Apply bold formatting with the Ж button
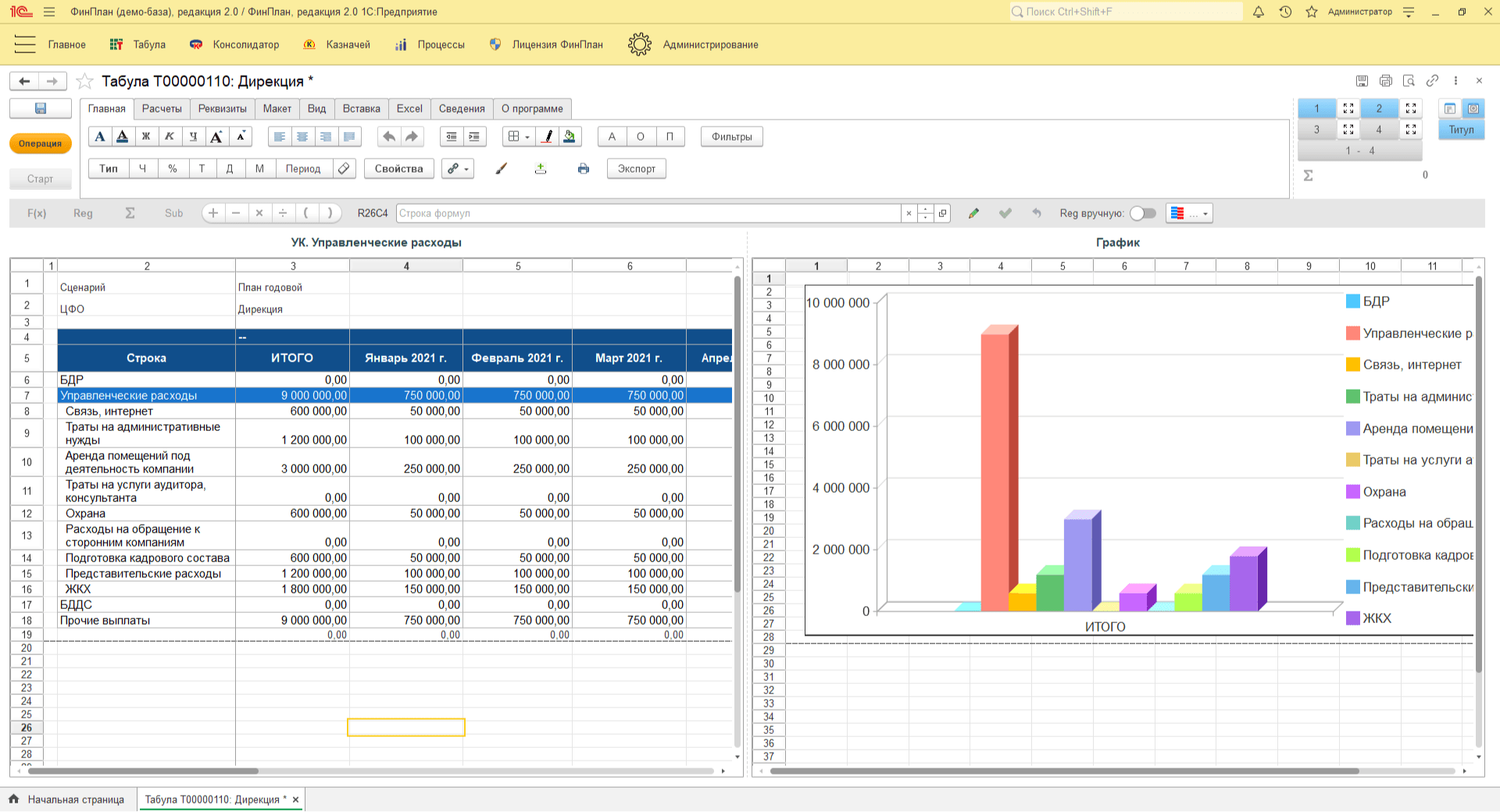1500x812 pixels. click(145, 137)
